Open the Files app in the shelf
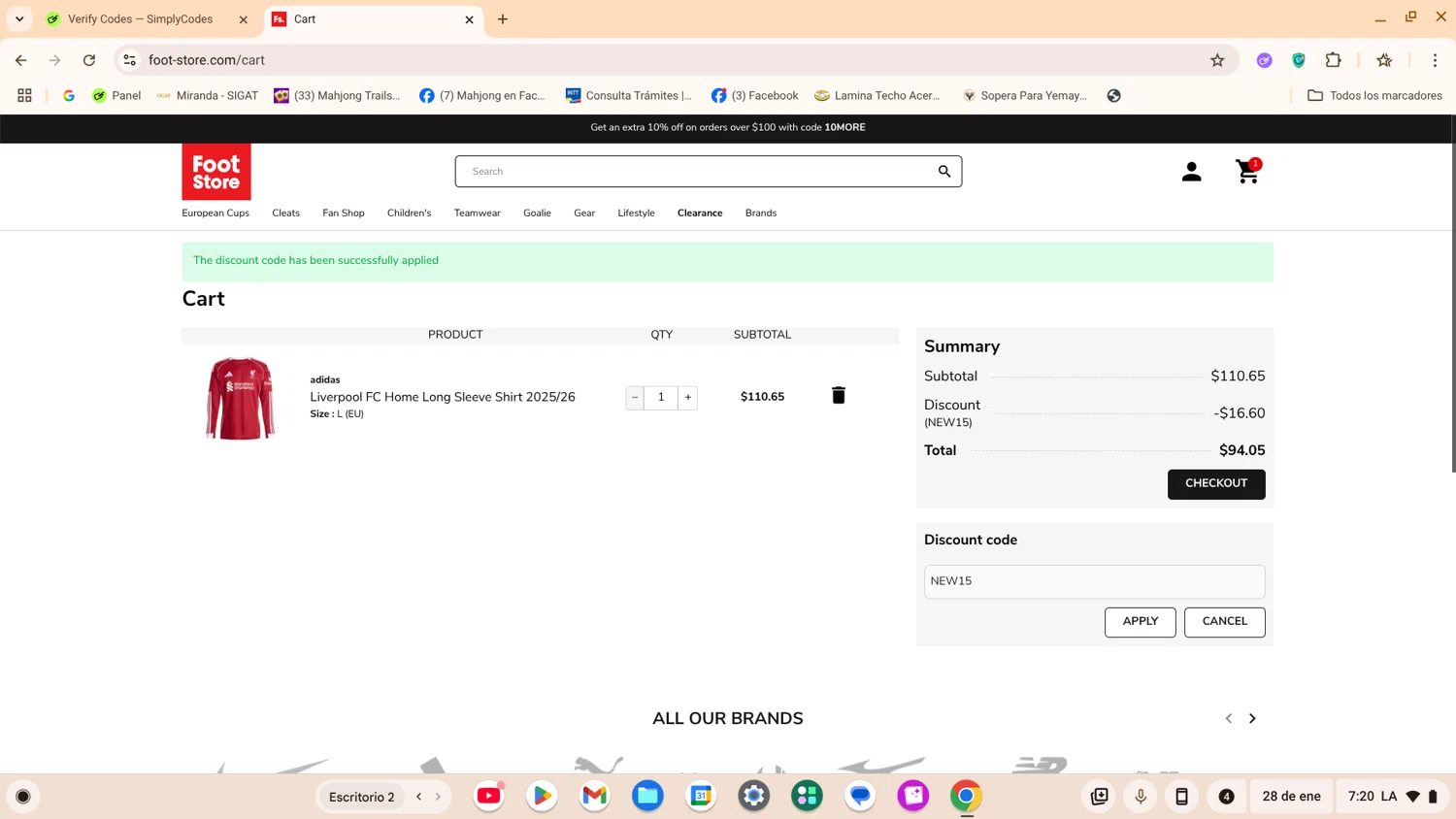Image resolution: width=1456 pixels, height=819 pixels. click(x=647, y=796)
